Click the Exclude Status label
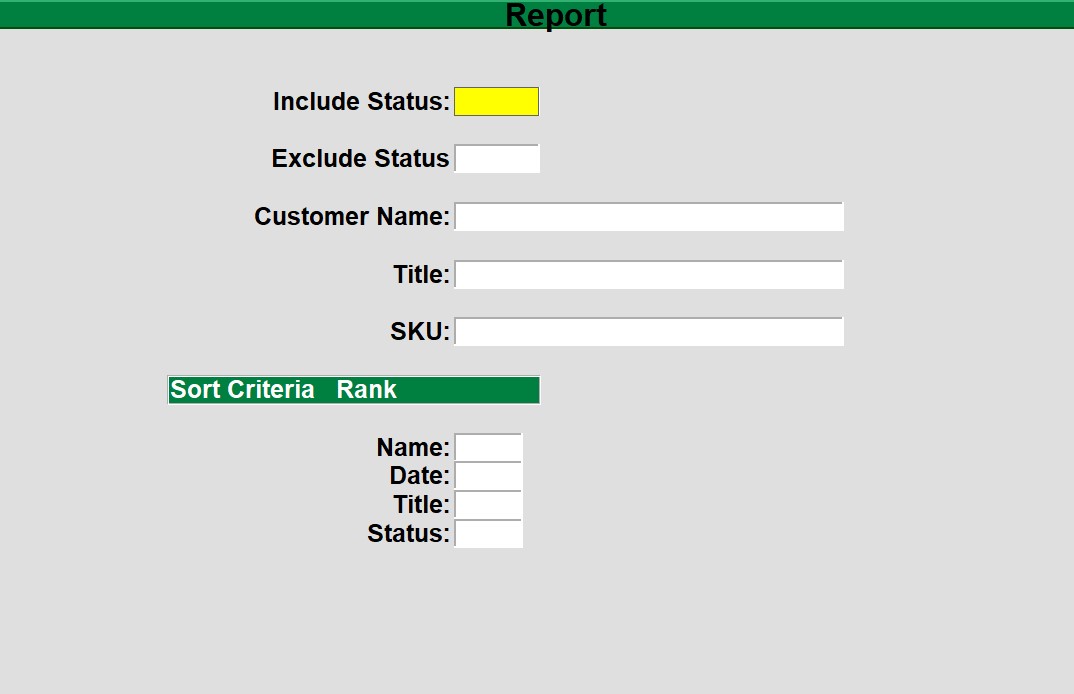Viewport: 1074px width, 694px height. click(360, 158)
